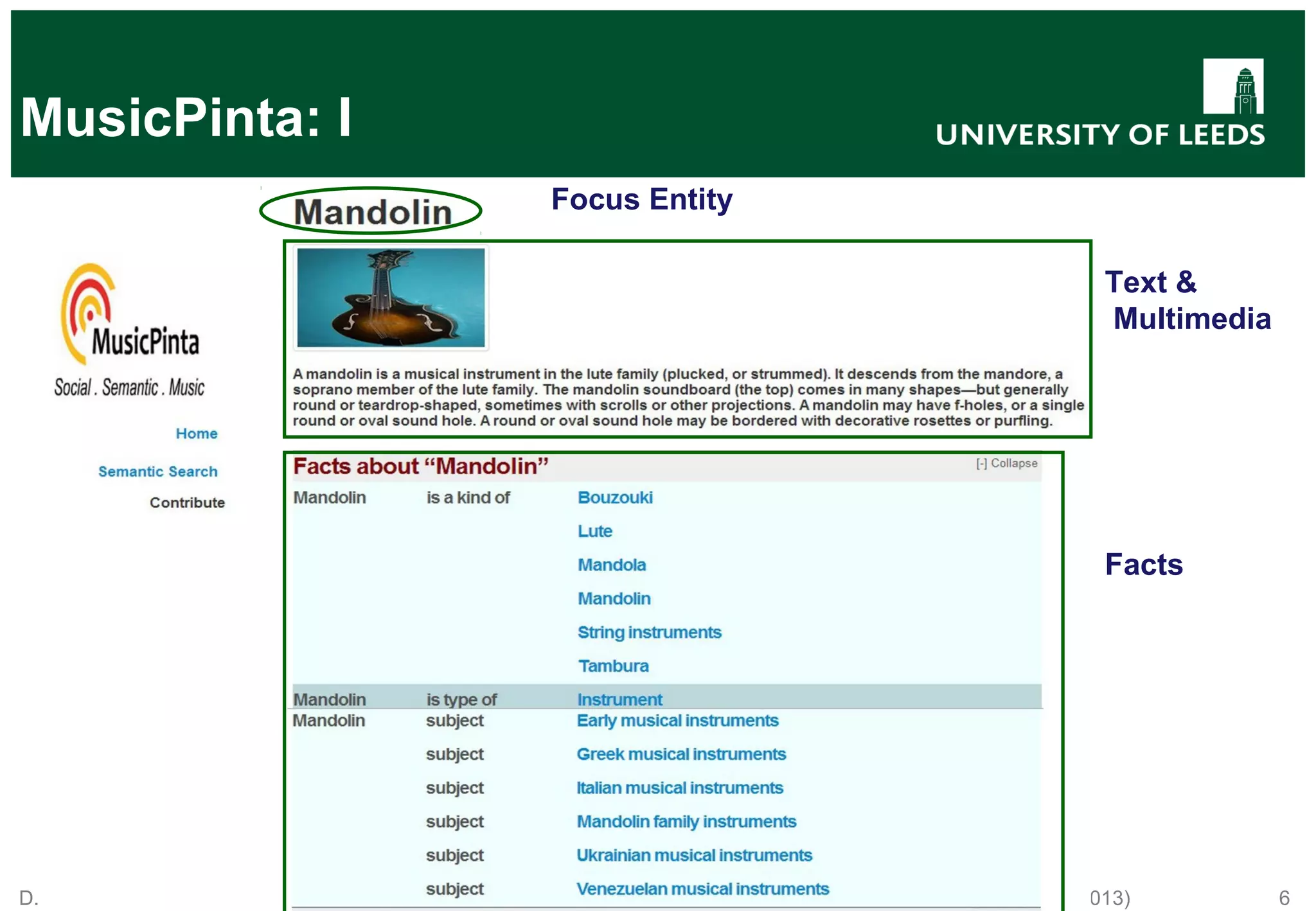
Task: Click the UNIVERSITY OF LEEDS wordmark
Action: point(1100,135)
